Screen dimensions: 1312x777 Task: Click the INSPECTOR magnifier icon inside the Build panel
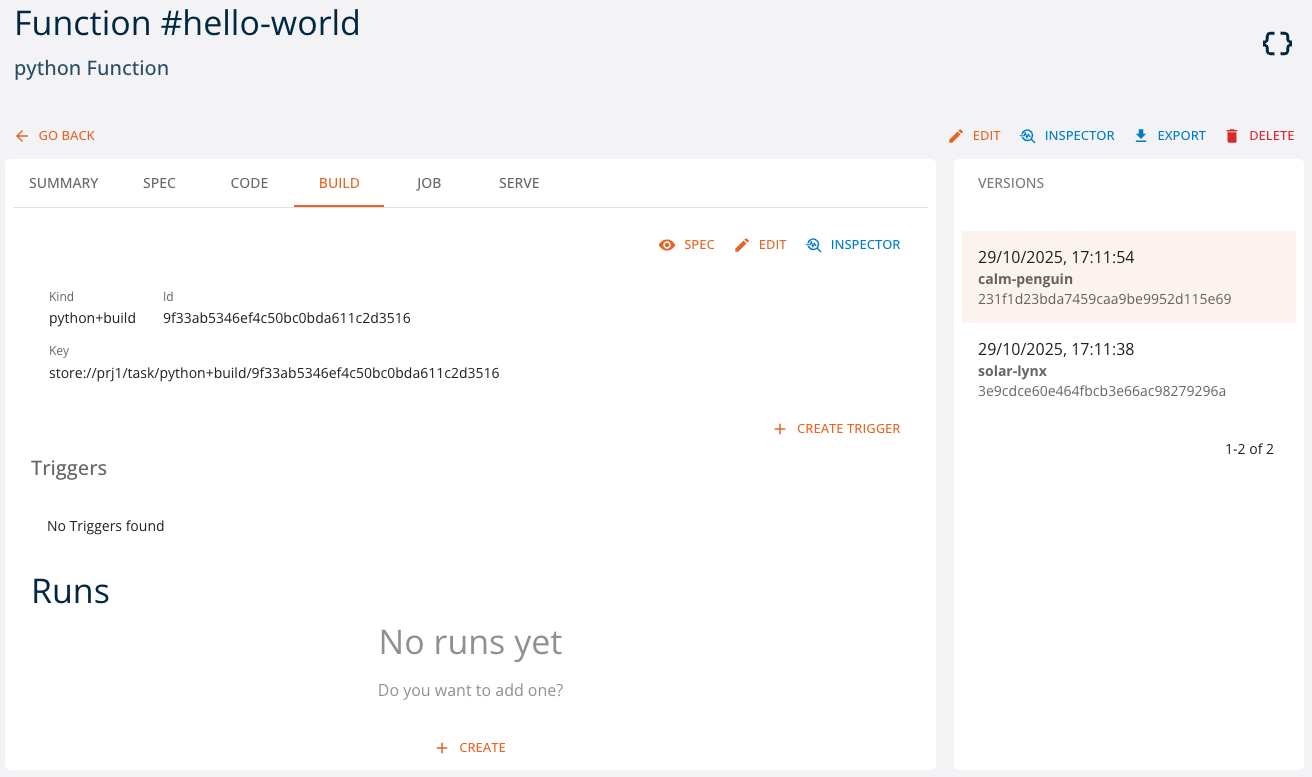(x=813, y=244)
